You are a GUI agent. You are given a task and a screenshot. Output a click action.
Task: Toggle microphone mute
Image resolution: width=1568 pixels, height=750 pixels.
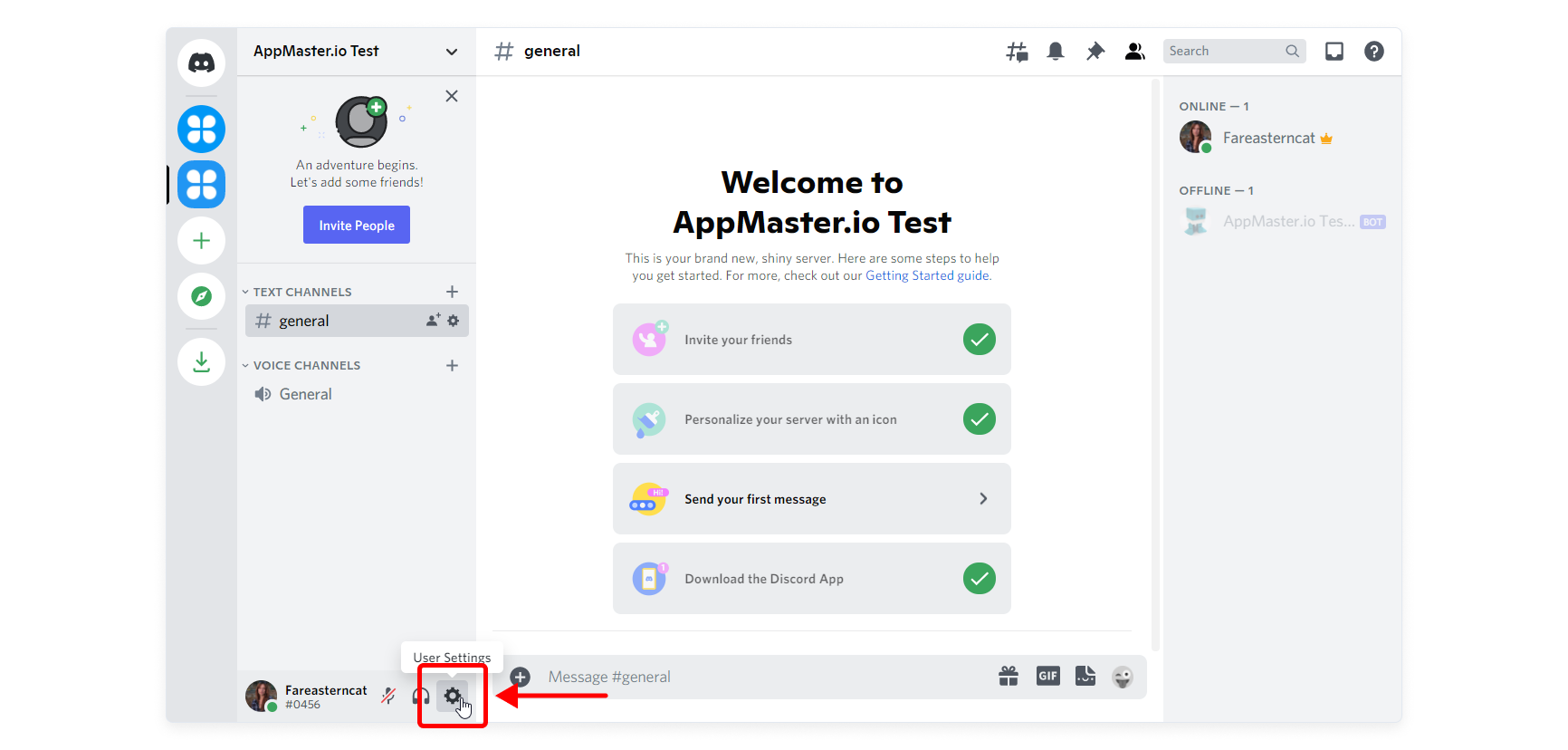(388, 696)
